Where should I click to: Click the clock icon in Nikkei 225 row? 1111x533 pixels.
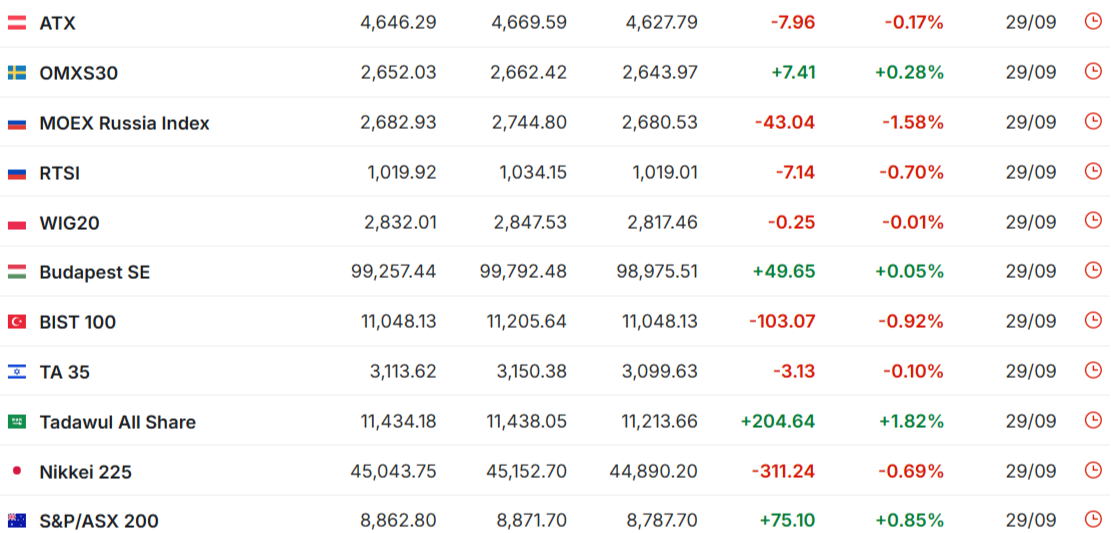click(1093, 470)
